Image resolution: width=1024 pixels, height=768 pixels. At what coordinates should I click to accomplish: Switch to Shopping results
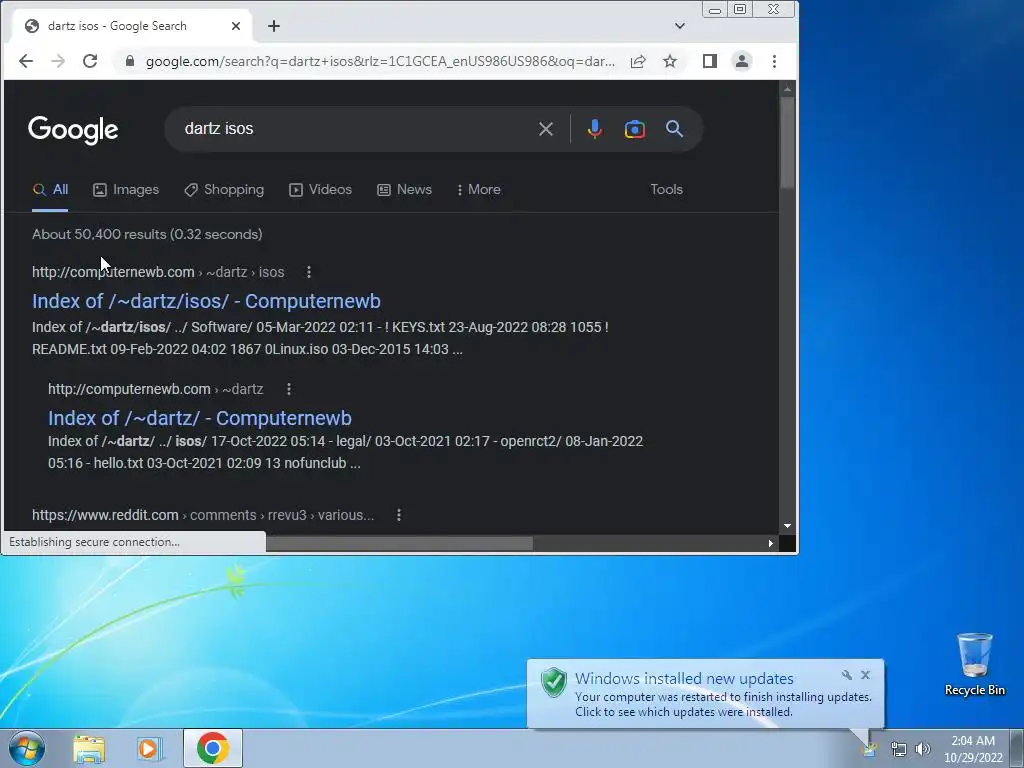pos(224,189)
